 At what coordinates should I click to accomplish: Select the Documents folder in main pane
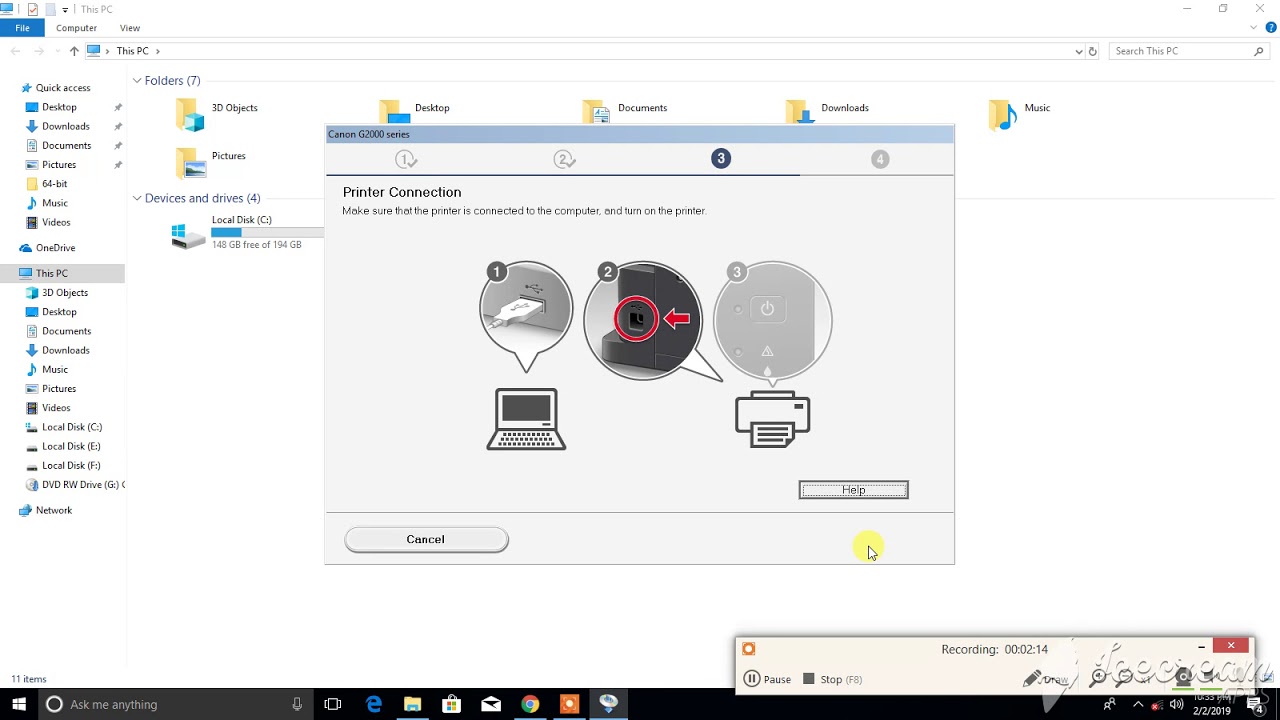point(625,113)
